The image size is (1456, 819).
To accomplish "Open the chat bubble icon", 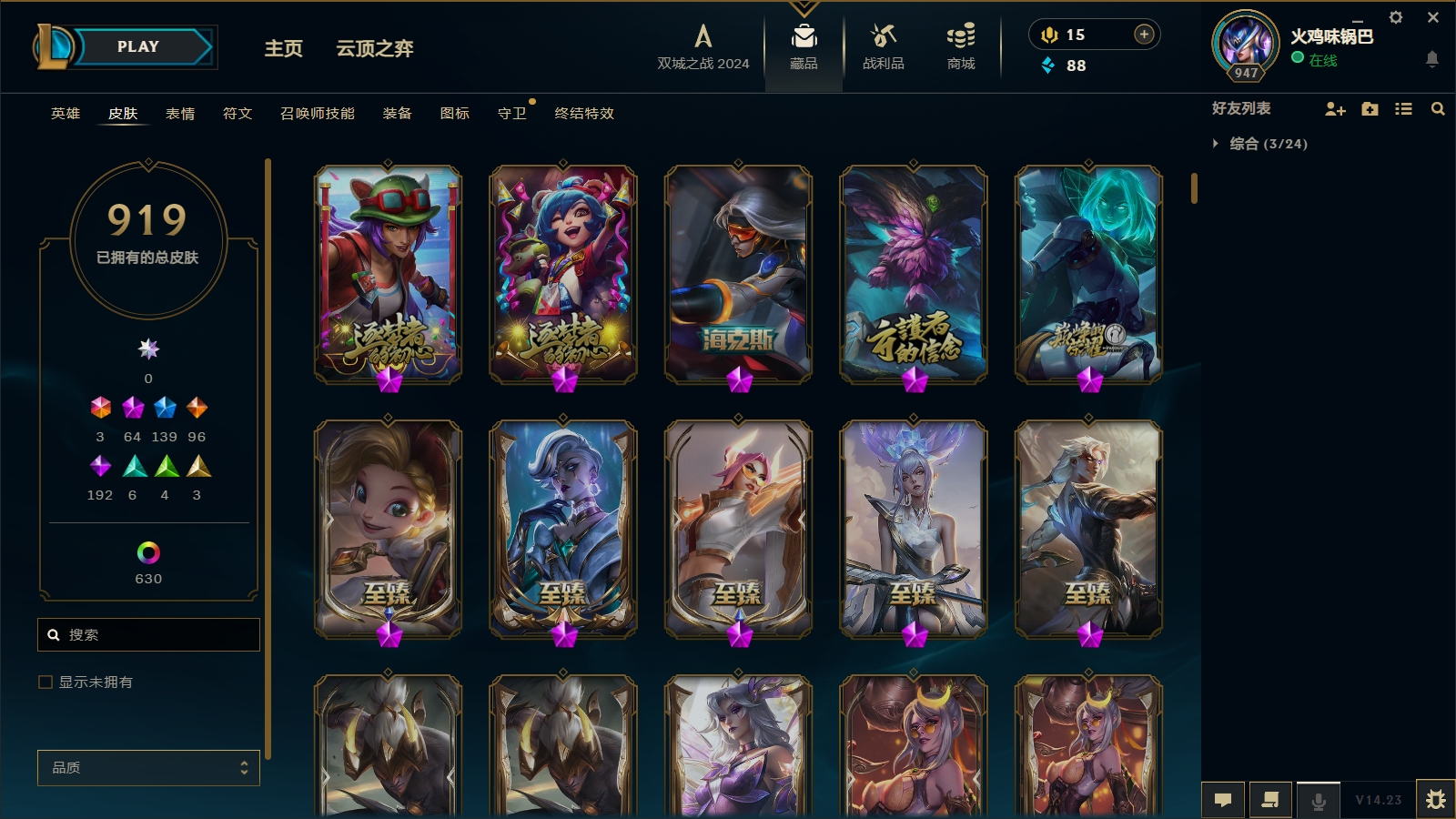I will coord(1223,800).
